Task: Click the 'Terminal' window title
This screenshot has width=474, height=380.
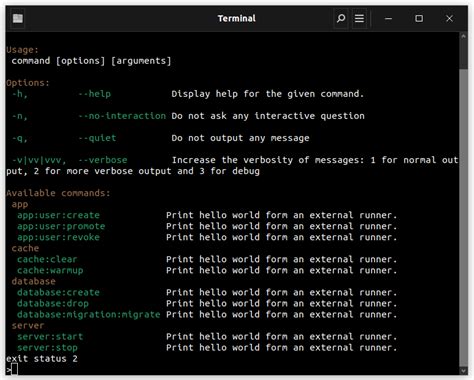Action: pyautogui.click(x=237, y=18)
